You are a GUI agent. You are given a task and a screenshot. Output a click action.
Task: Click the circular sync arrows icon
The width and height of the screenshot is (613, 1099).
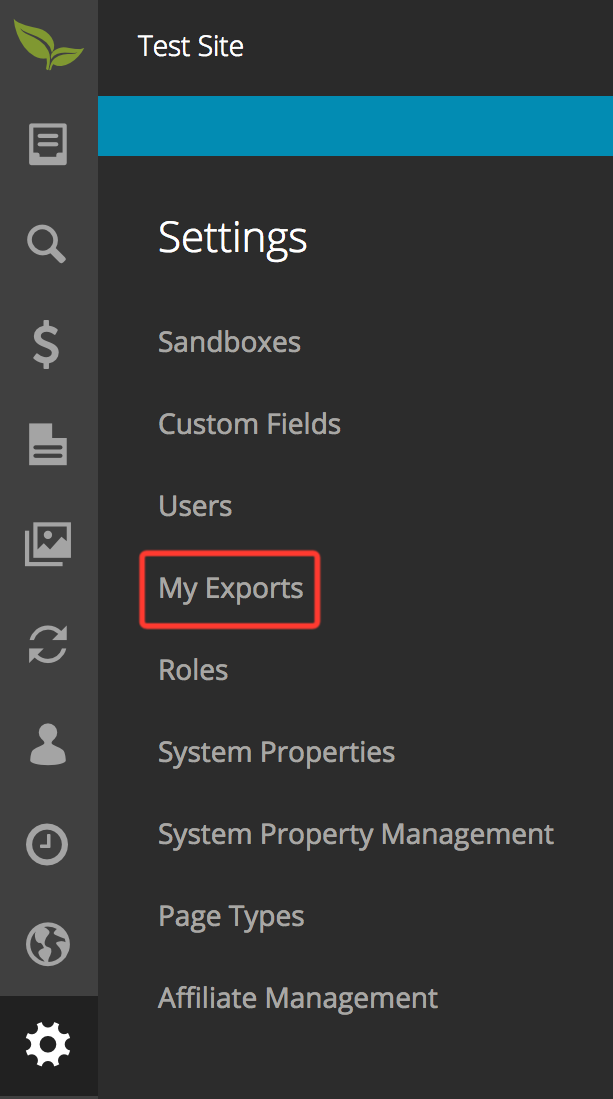[48, 643]
